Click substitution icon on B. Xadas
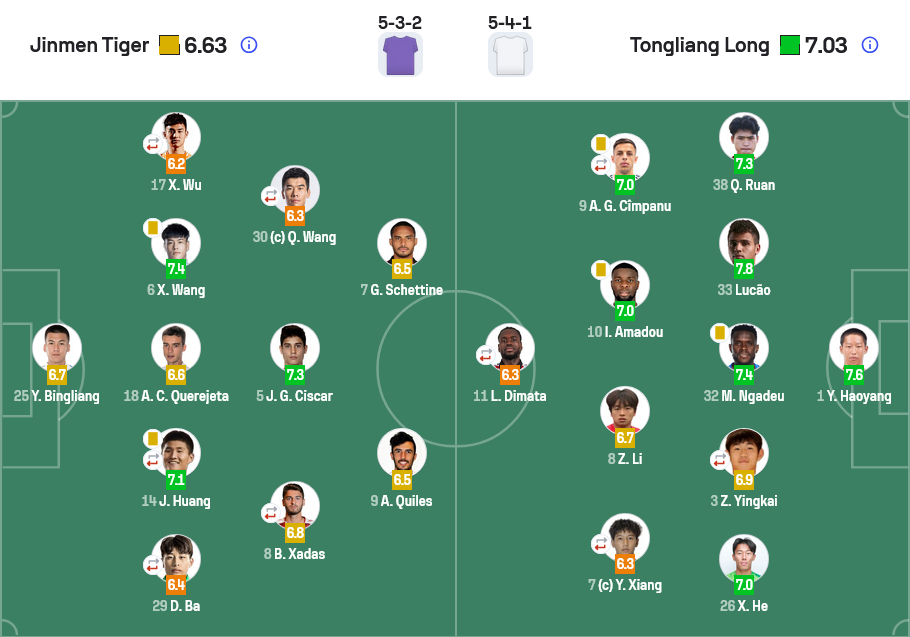The image size is (910, 637). click(271, 512)
